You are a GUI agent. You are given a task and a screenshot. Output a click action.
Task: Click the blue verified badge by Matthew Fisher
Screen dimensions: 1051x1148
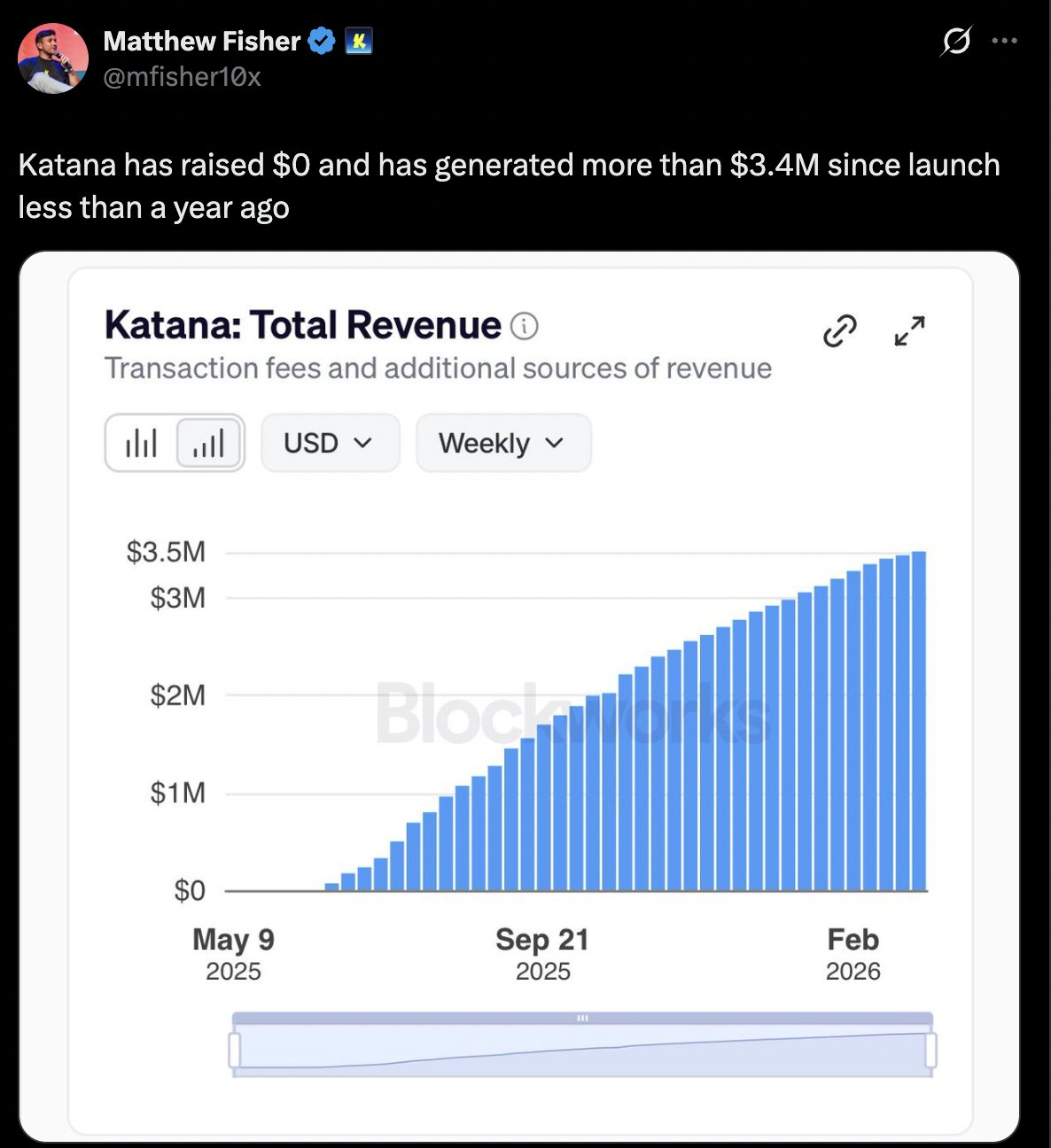tap(320, 41)
